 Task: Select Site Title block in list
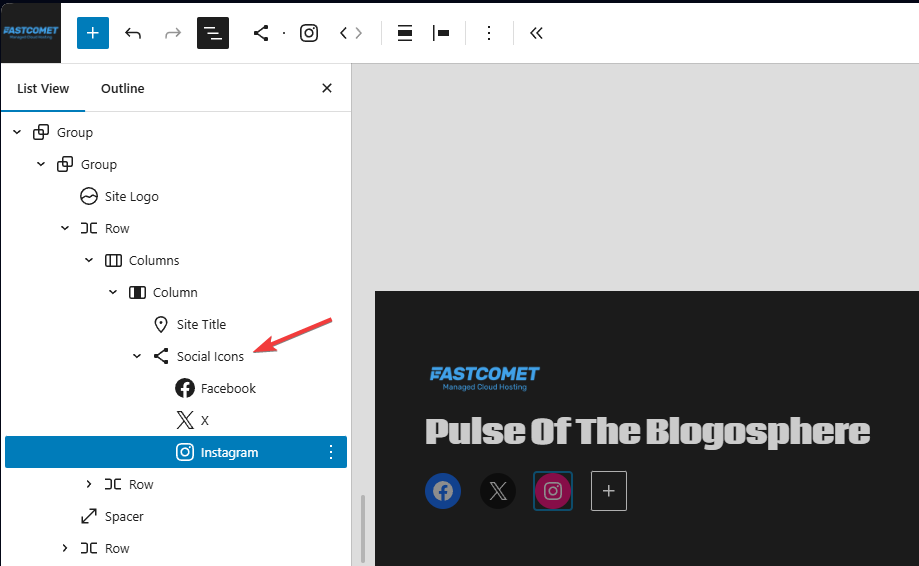pos(201,324)
